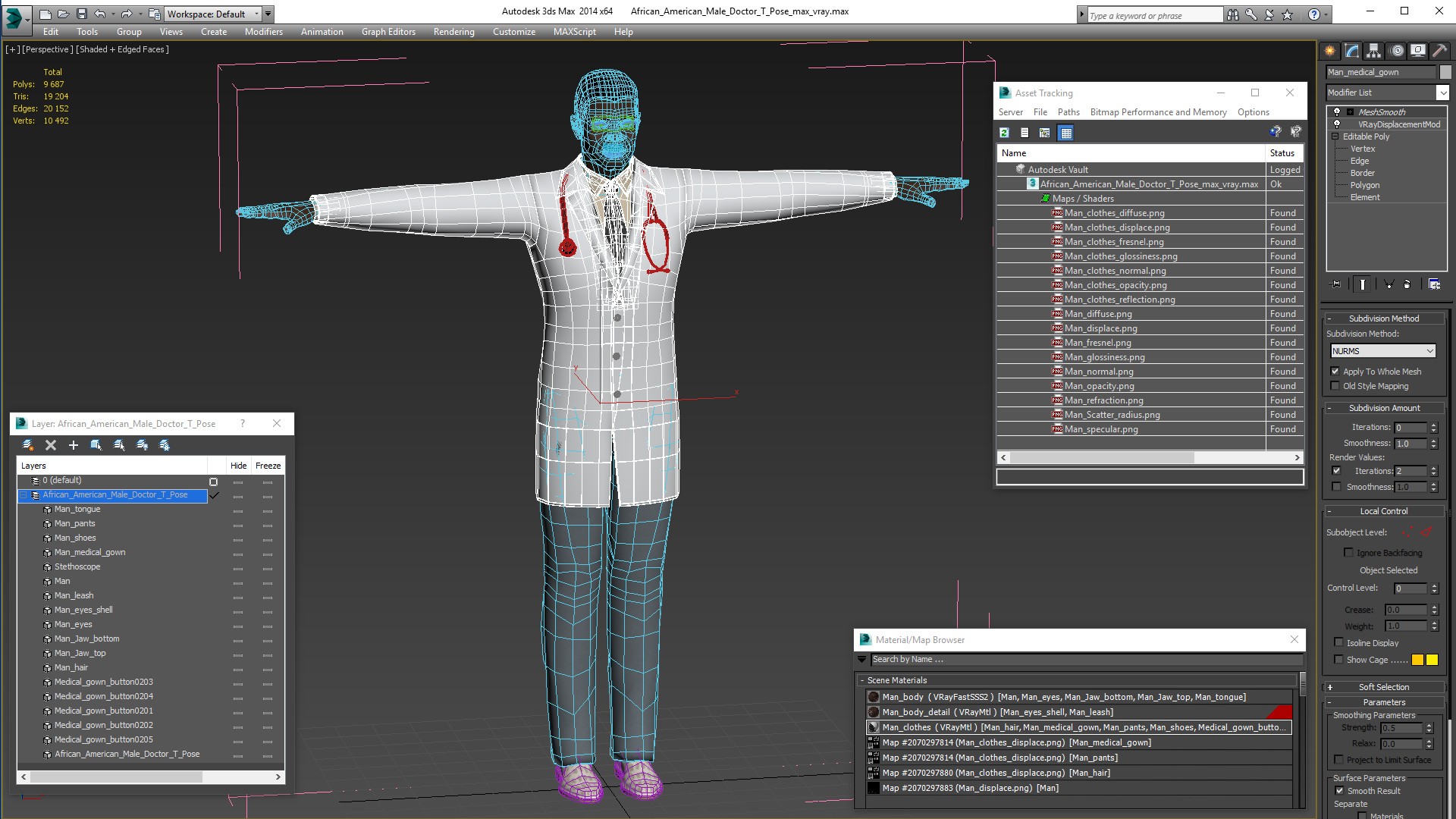The width and height of the screenshot is (1456, 819).
Task: Open the Modifiers menu
Action: coord(263,32)
